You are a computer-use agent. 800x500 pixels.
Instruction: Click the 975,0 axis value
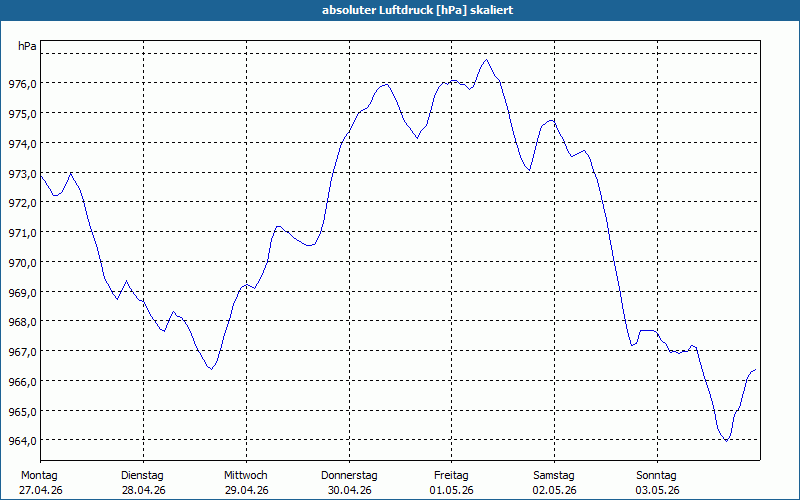point(23,114)
